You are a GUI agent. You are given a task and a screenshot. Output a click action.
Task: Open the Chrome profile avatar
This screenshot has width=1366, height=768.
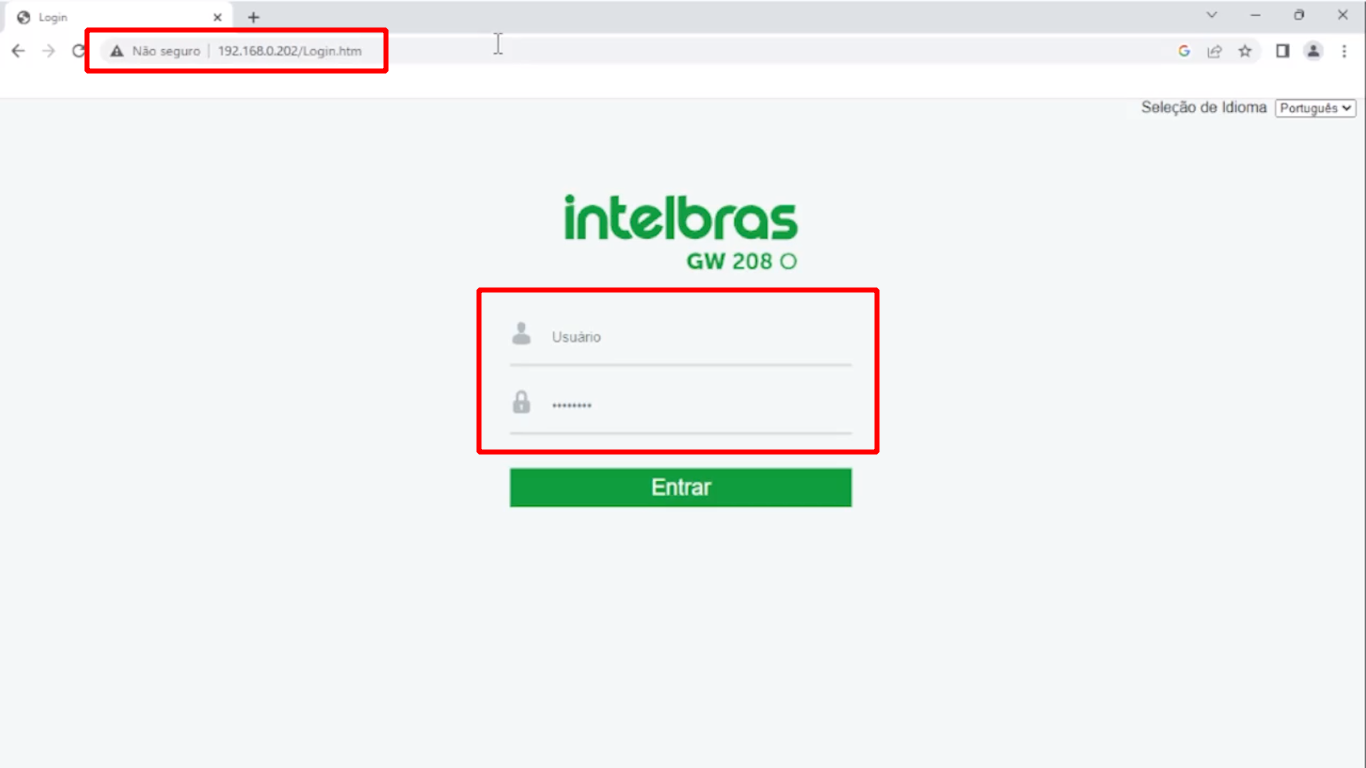click(x=1313, y=51)
